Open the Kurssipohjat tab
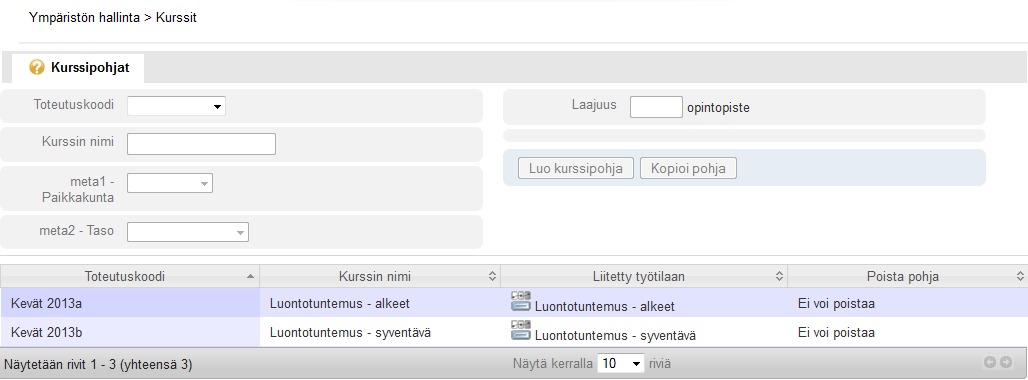The width and height of the screenshot is (1028, 380). tap(78, 67)
